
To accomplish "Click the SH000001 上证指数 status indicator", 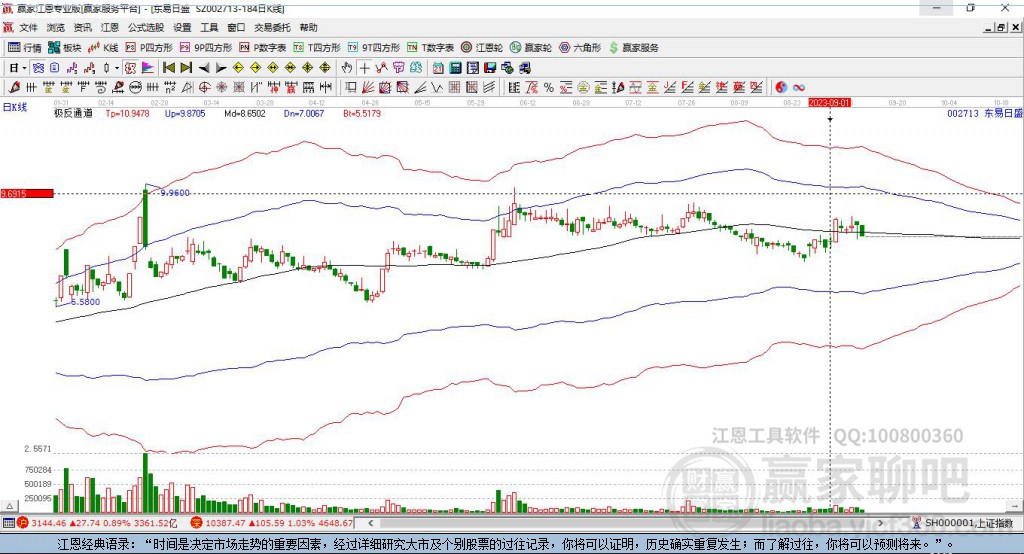I will click(x=963, y=523).
